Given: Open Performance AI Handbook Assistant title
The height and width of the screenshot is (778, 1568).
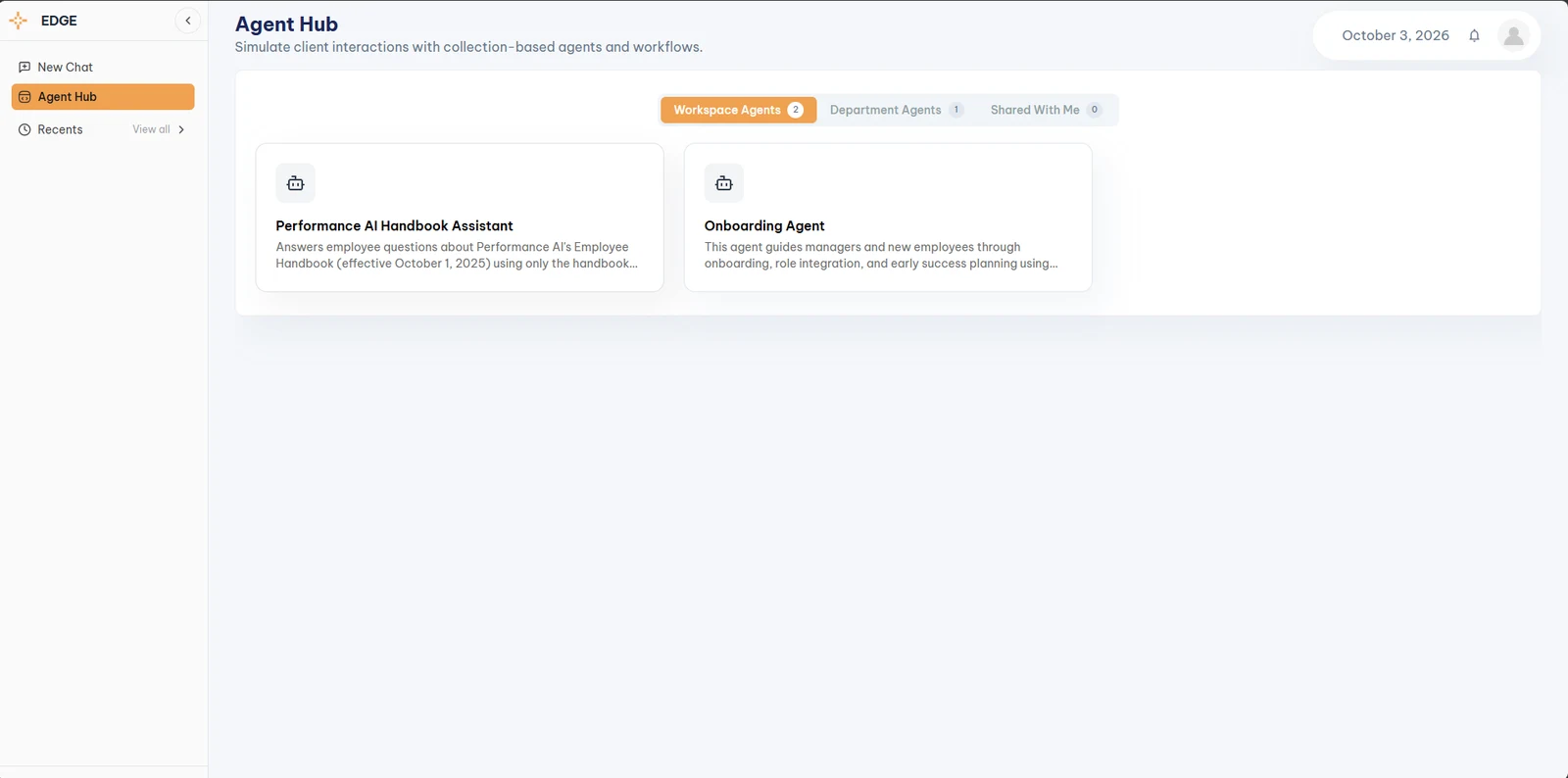Looking at the screenshot, I should 394,225.
